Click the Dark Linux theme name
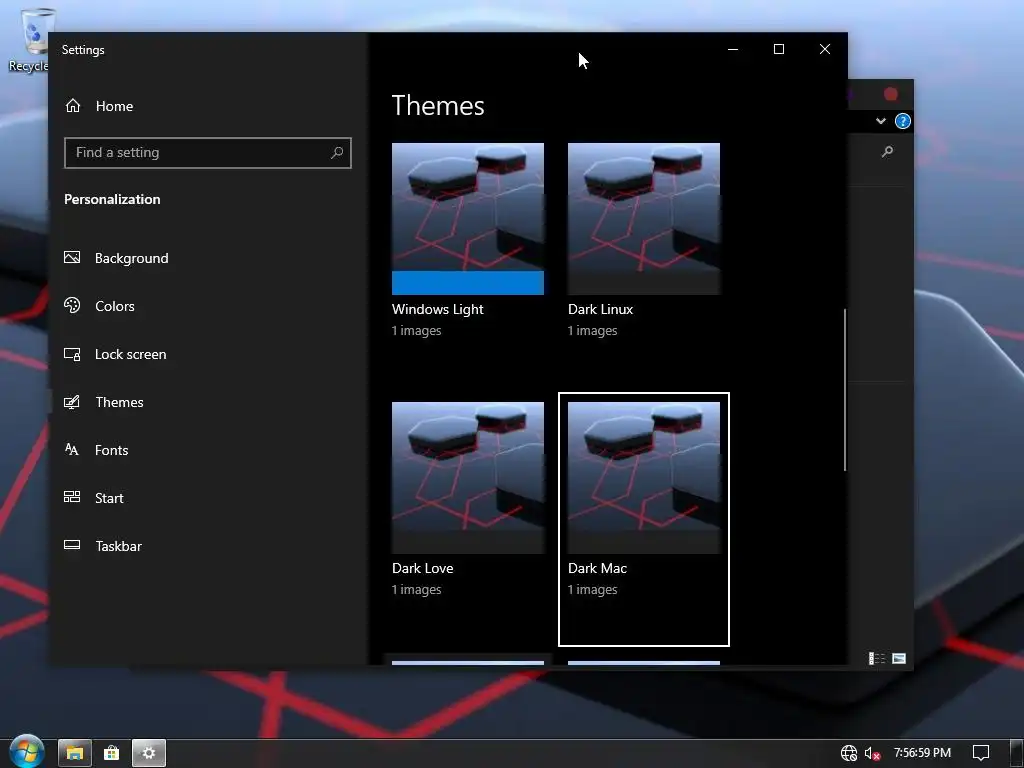The image size is (1024, 768). pyautogui.click(x=600, y=310)
